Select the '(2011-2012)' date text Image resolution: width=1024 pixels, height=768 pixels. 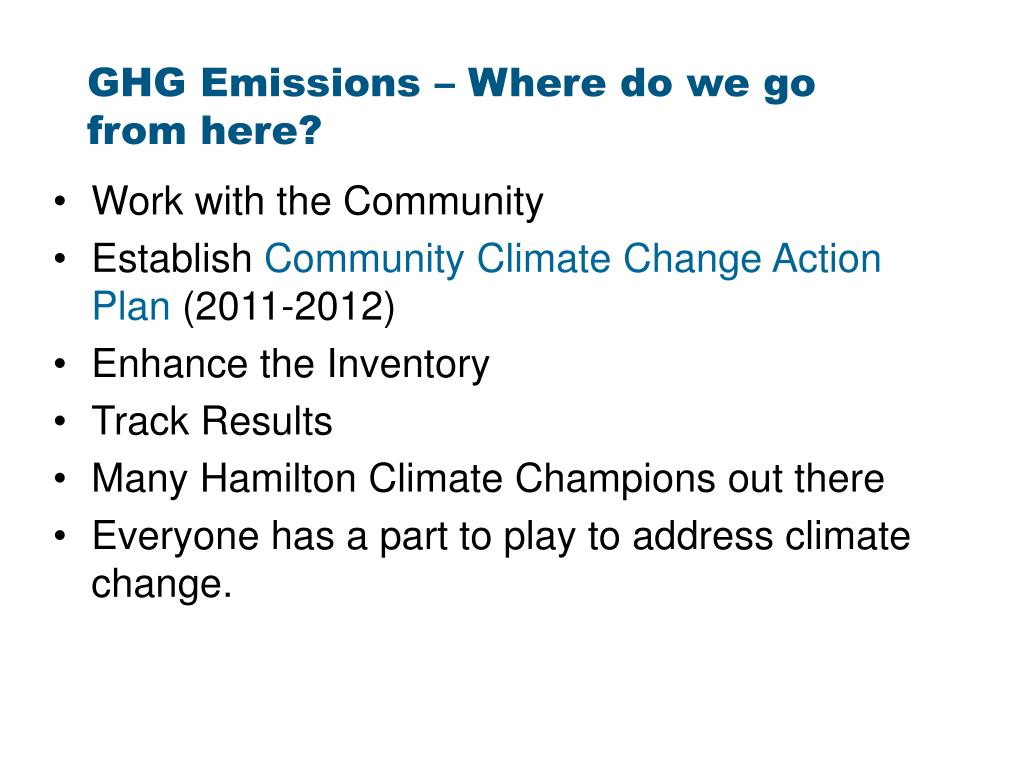pyautogui.click(x=289, y=307)
